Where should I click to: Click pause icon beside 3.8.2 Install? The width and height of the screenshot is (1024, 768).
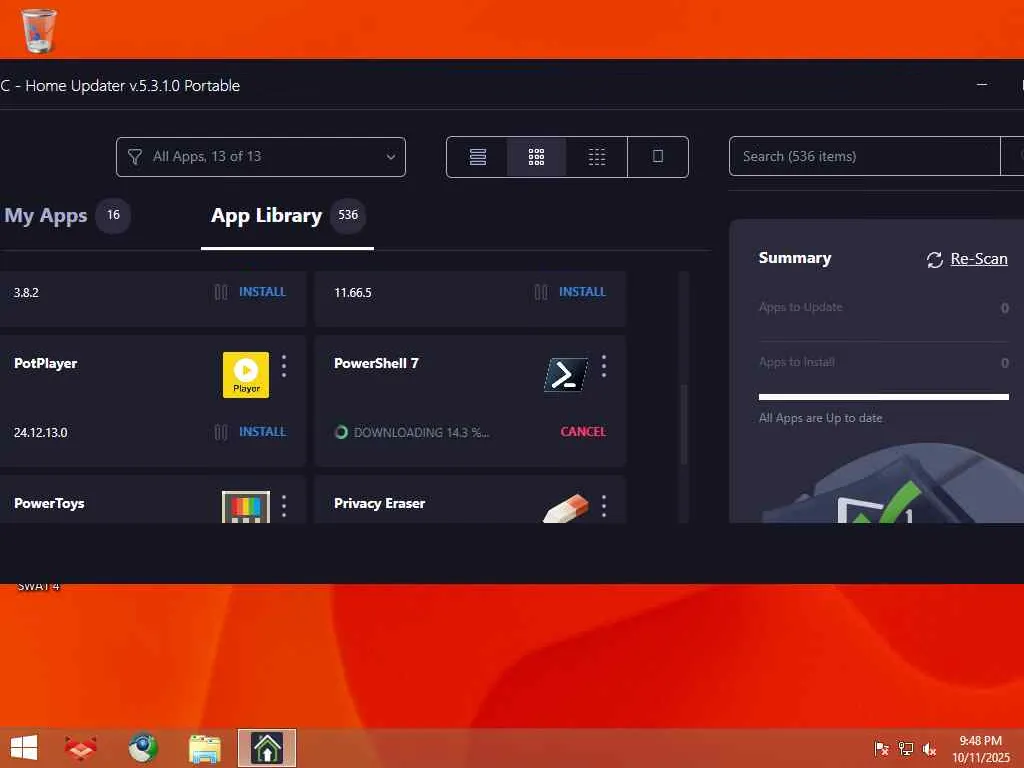(x=221, y=292)
